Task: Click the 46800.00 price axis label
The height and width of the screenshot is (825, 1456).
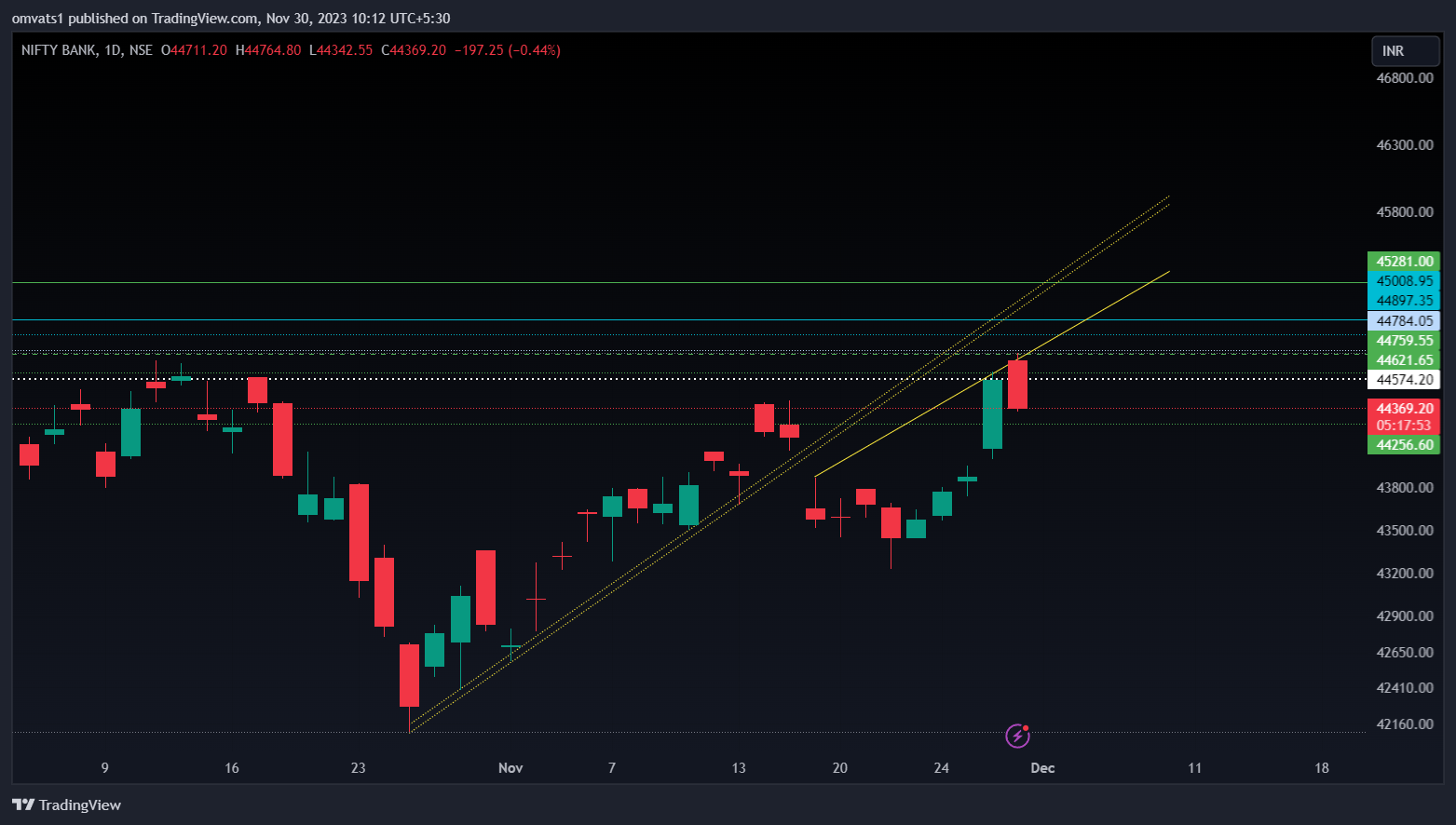Action: [x=1405, y=78]
